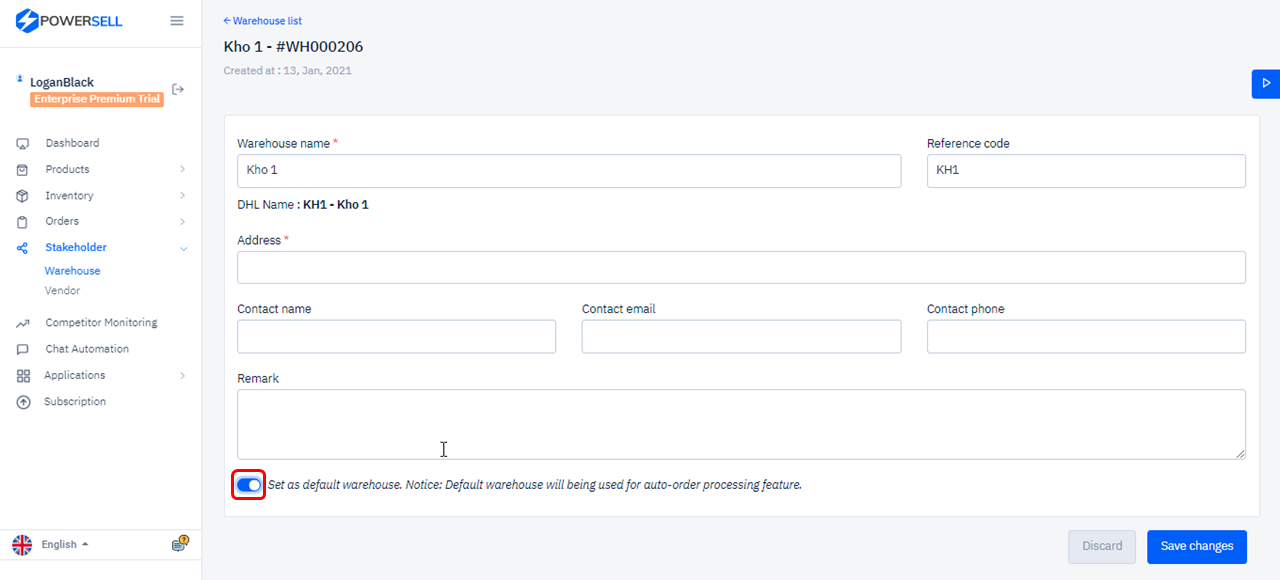Expand the Inventory menu arrow
1280x580 pixels.
pyautogui.click(x=183, y=196)
